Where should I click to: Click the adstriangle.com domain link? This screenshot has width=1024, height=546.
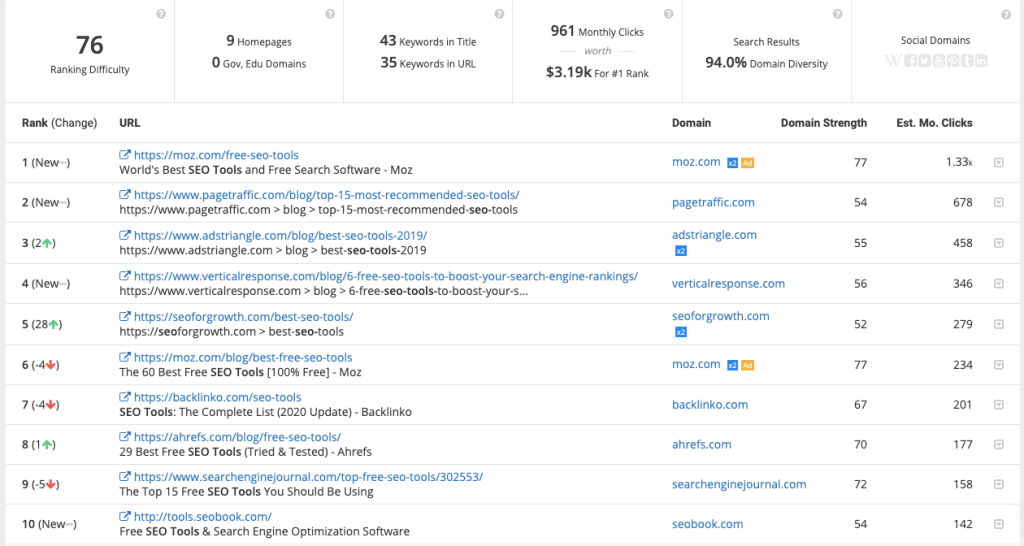[x=714, y=235]
